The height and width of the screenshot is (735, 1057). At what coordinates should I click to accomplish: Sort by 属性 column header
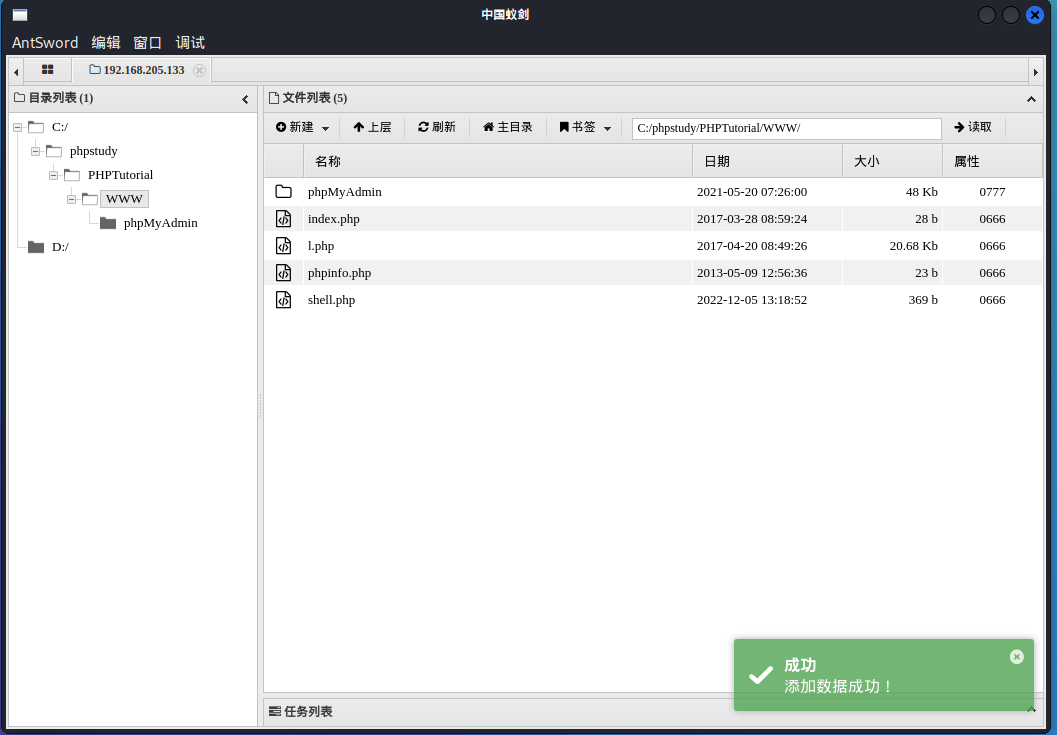pyautogui.click(x=992, y=161)
